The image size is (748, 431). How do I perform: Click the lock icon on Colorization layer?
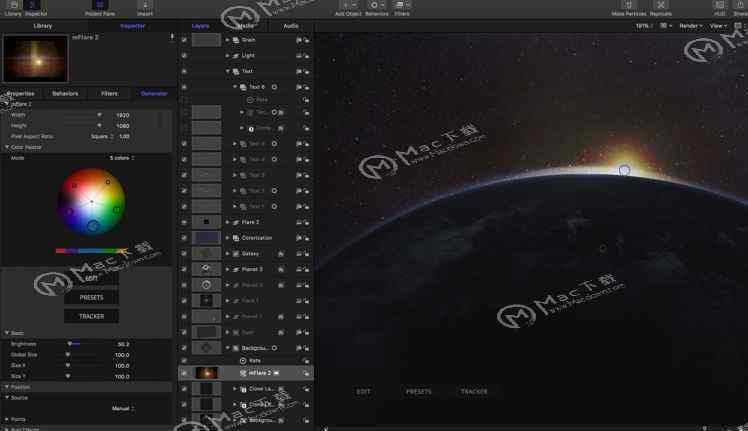[306, 238]
